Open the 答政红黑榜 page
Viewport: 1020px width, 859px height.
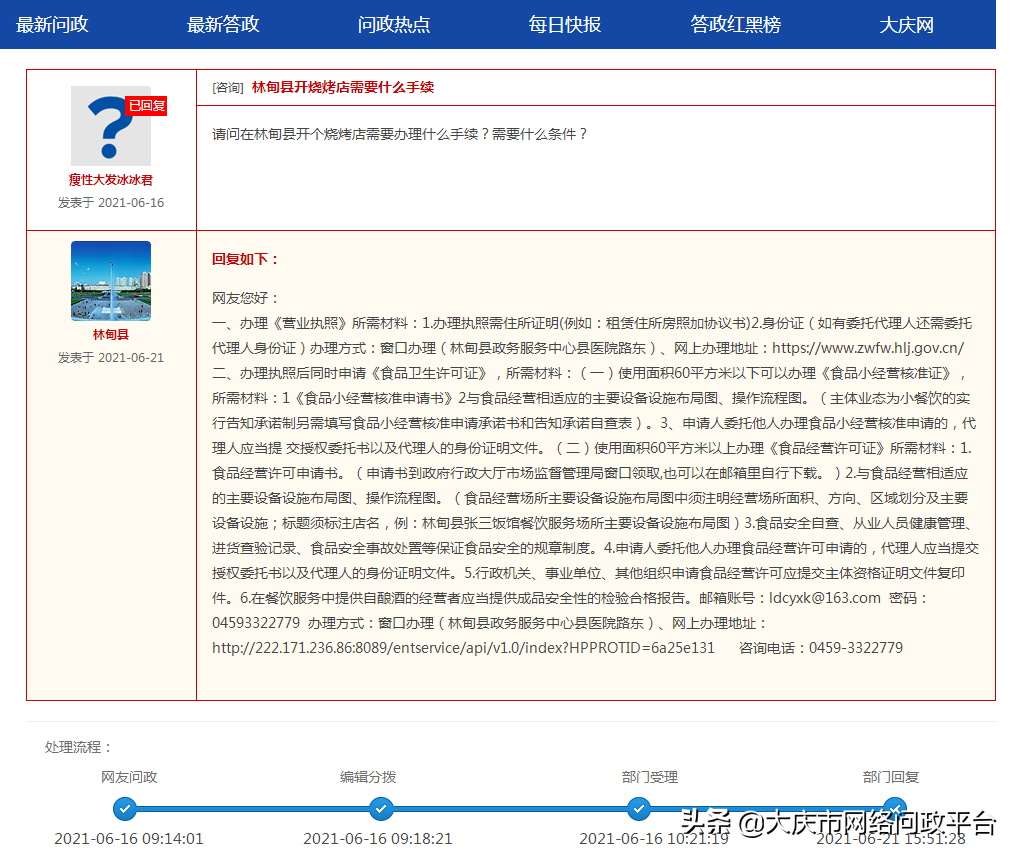[737, 24]
